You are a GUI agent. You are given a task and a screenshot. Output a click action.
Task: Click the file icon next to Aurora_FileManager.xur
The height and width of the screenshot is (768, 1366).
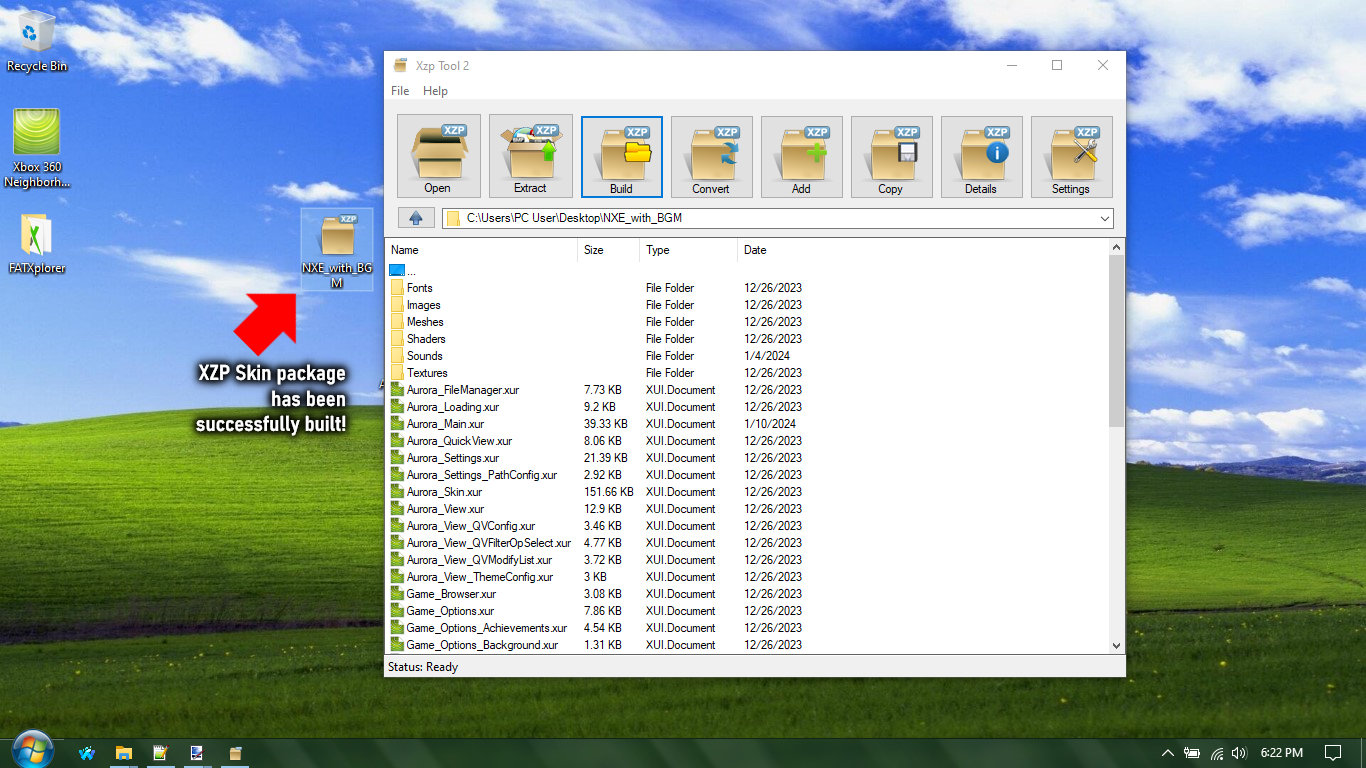pos(397,390)
